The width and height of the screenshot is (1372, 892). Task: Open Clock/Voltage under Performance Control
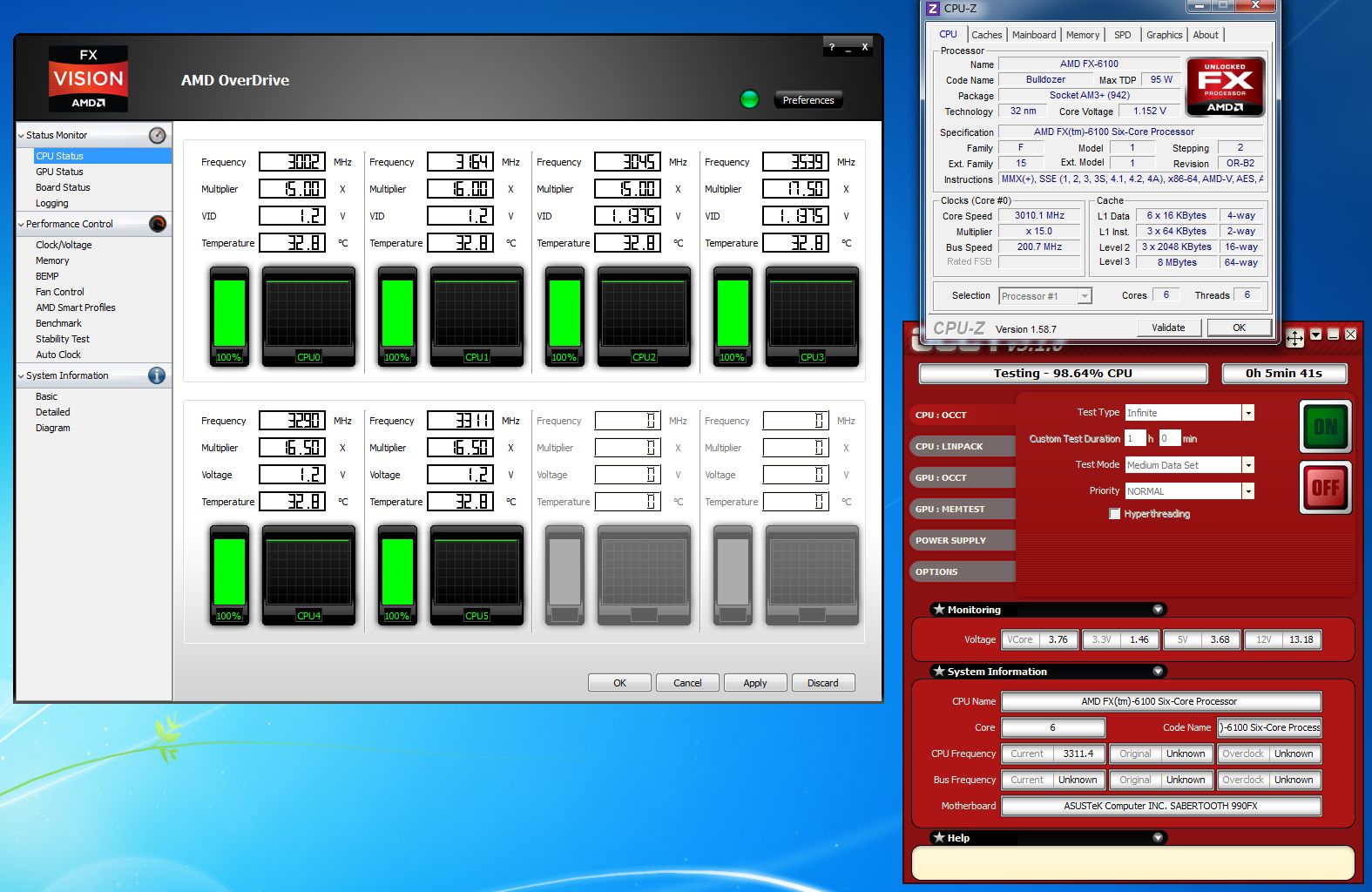[x=64, y=245]
